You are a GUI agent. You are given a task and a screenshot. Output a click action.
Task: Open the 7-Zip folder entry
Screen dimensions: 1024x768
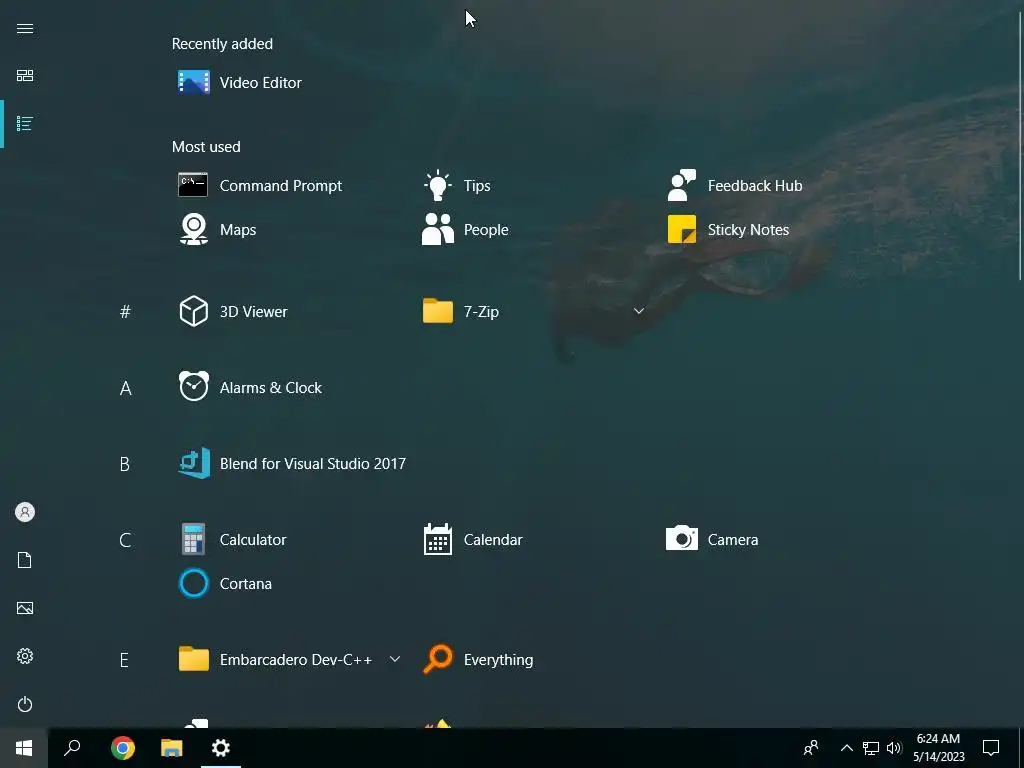(x=461, y=312)
